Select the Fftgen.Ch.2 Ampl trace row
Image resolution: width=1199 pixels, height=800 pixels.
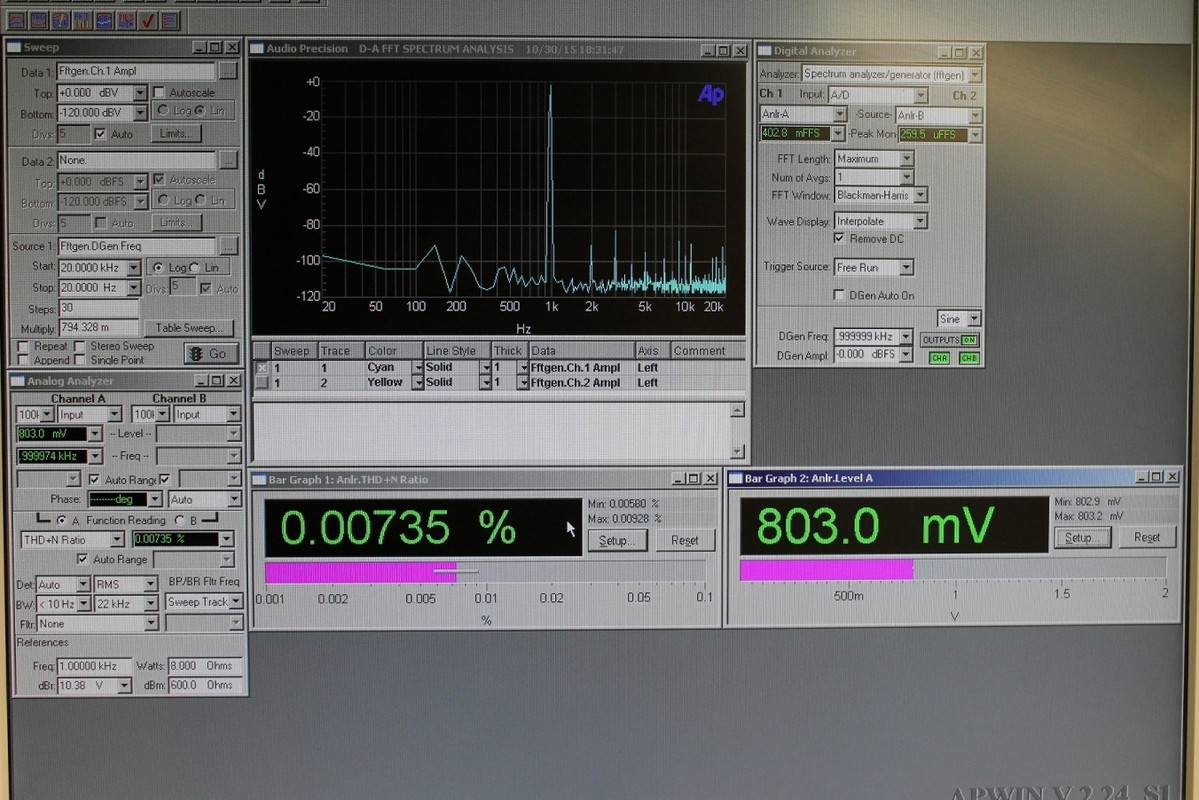click(x=499, y=382)
